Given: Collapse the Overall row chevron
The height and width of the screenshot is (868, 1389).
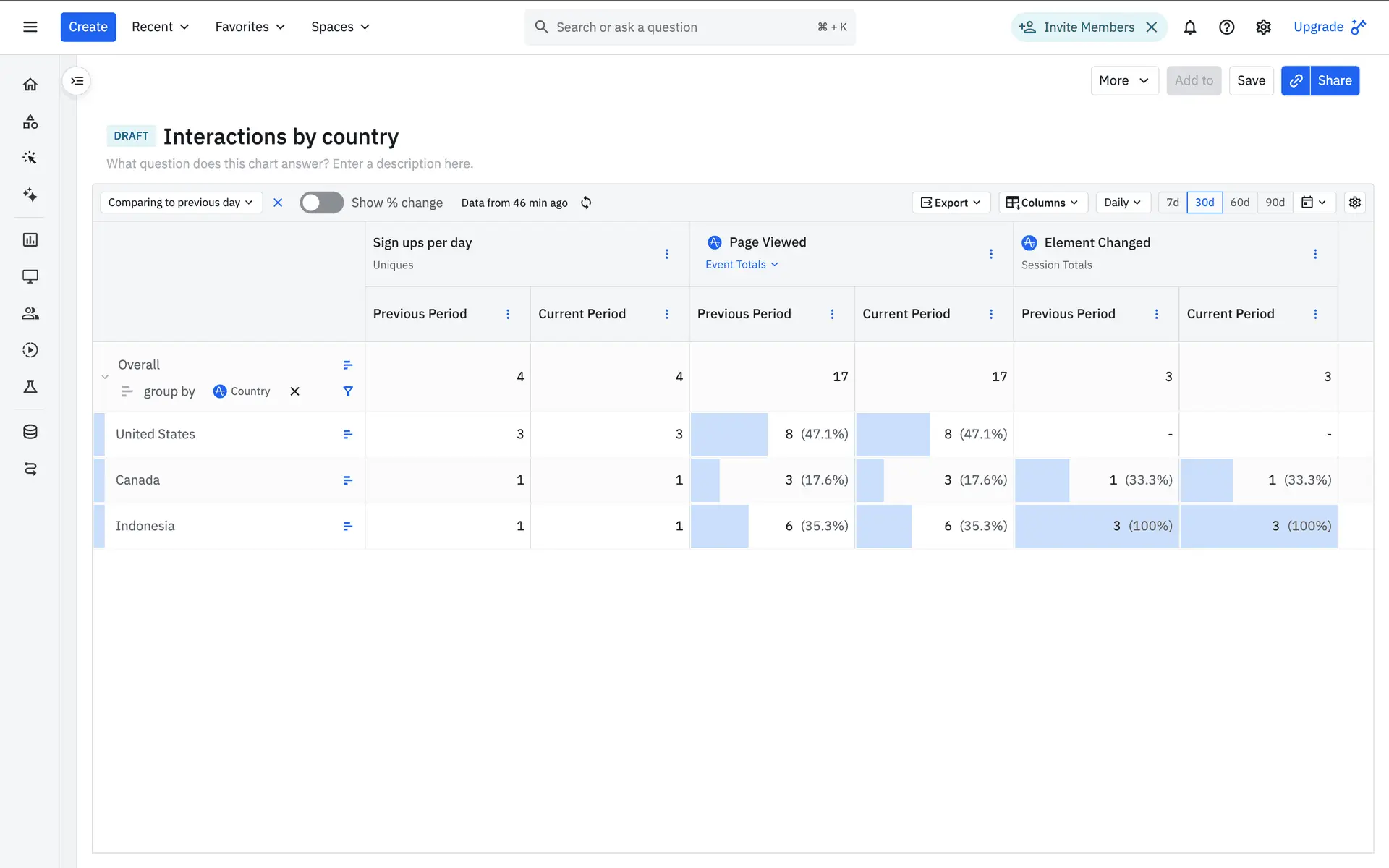Looking at the screenshot, I should pos(105,377).
